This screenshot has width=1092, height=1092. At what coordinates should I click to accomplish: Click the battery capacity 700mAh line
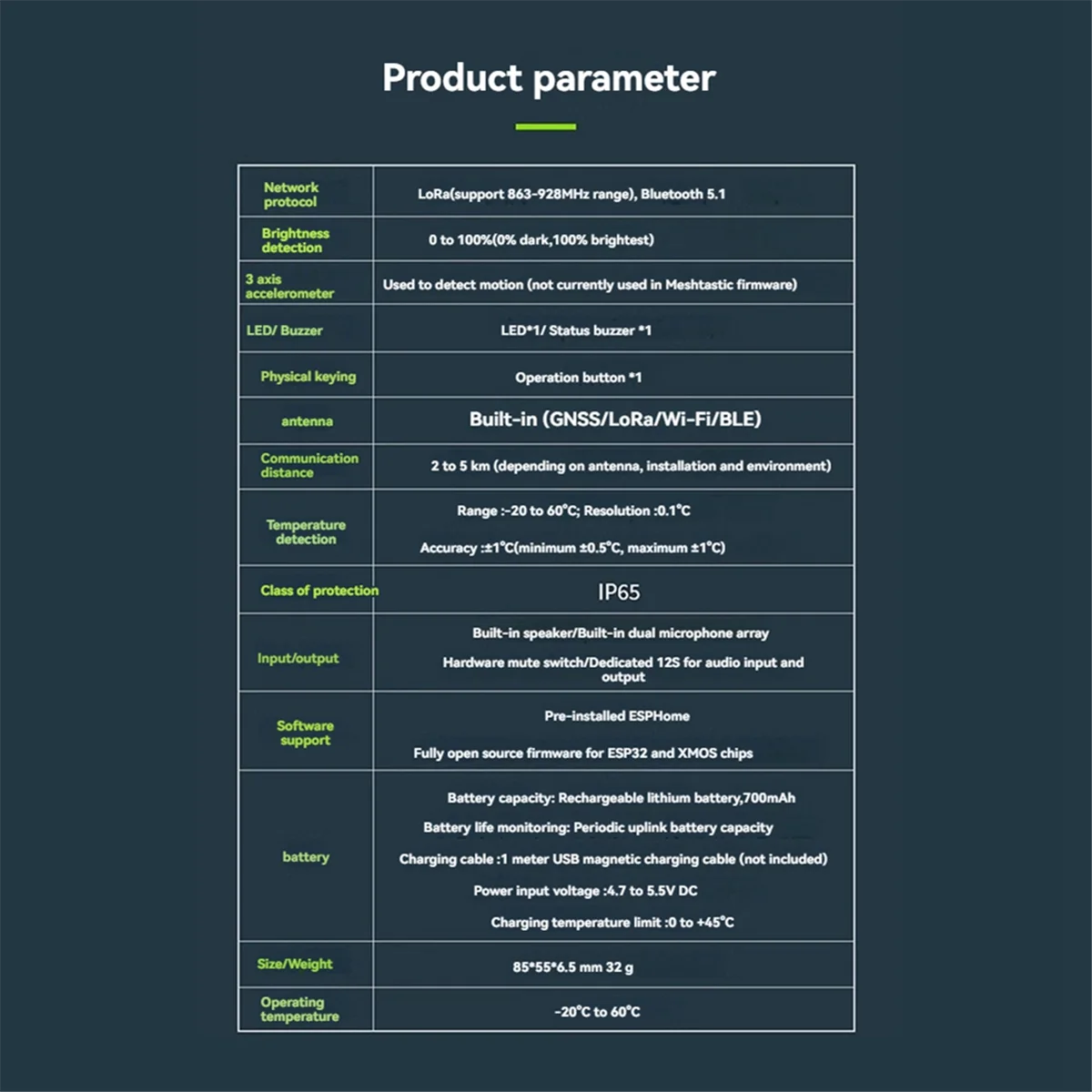pyautogui.click(x=621, y=798)
